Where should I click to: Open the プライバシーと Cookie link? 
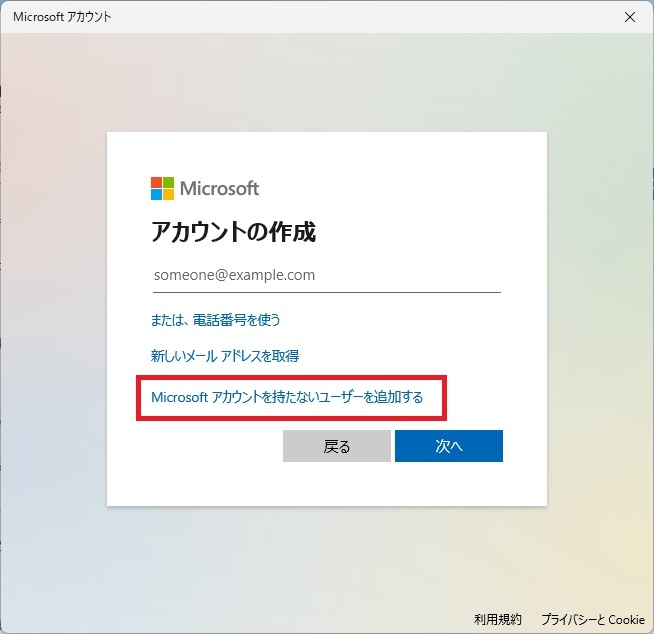[x=593, y=619]
